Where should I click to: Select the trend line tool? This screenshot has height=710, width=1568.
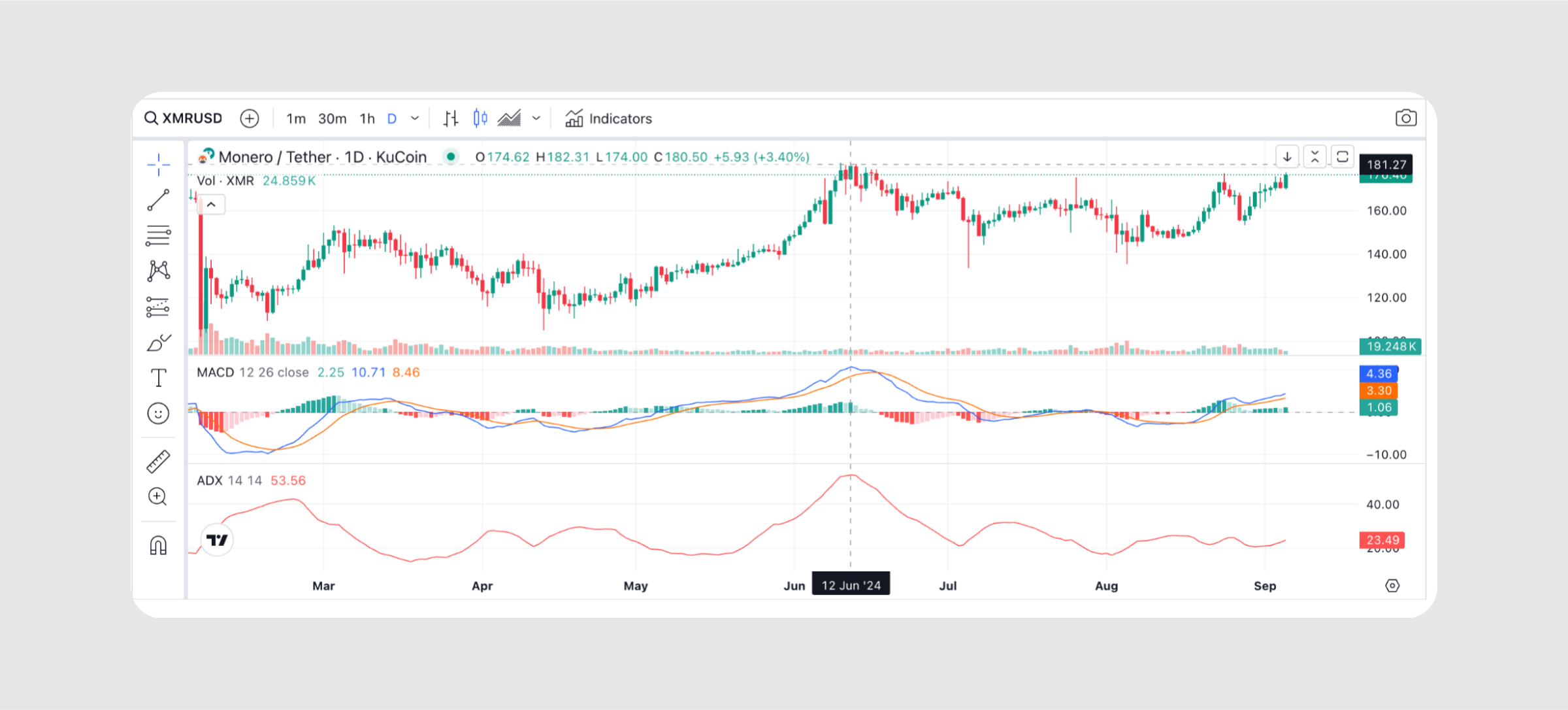(x=158, y=200)
